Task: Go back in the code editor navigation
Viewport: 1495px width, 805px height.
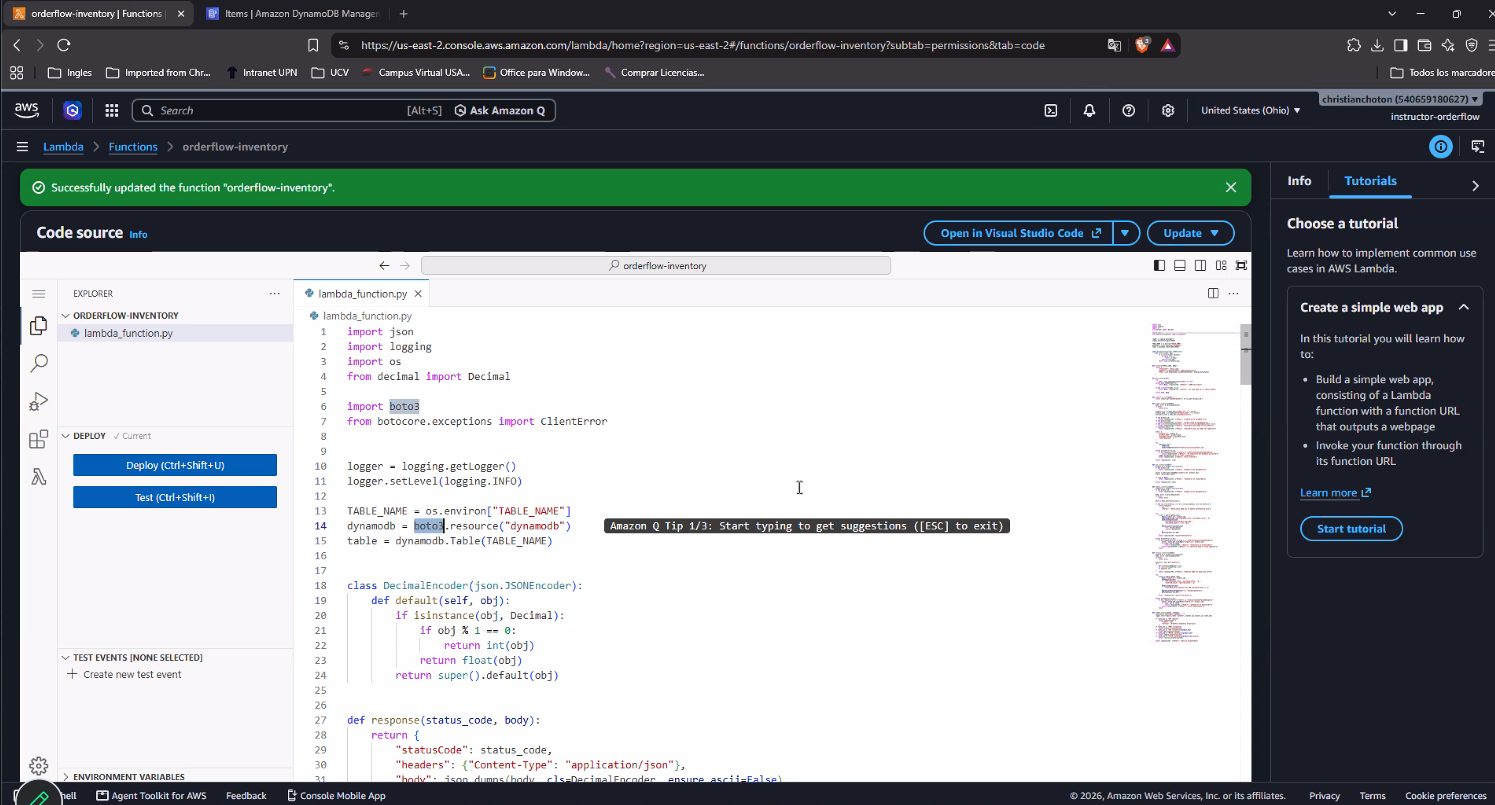Action: (x=384, y=266)
